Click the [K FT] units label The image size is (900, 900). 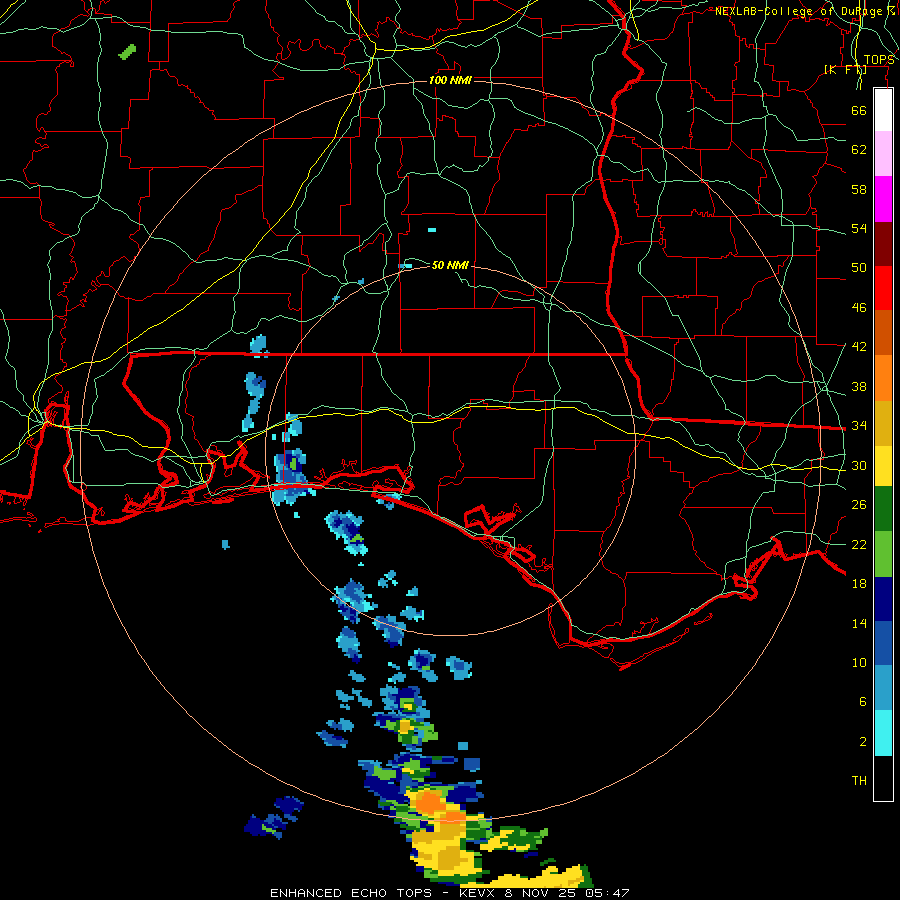click(845, 69)
